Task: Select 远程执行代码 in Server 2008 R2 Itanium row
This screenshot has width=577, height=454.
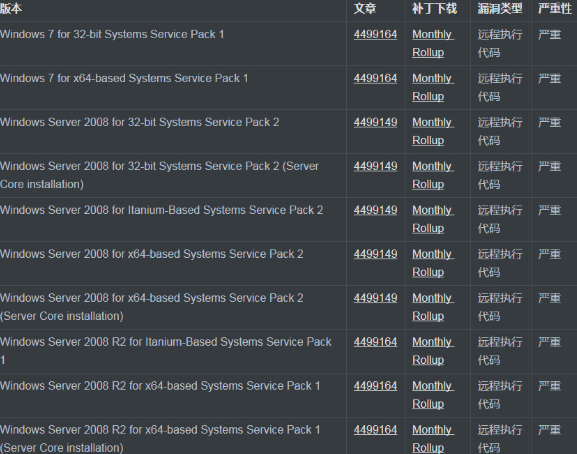Action: [x=500, y=351]
